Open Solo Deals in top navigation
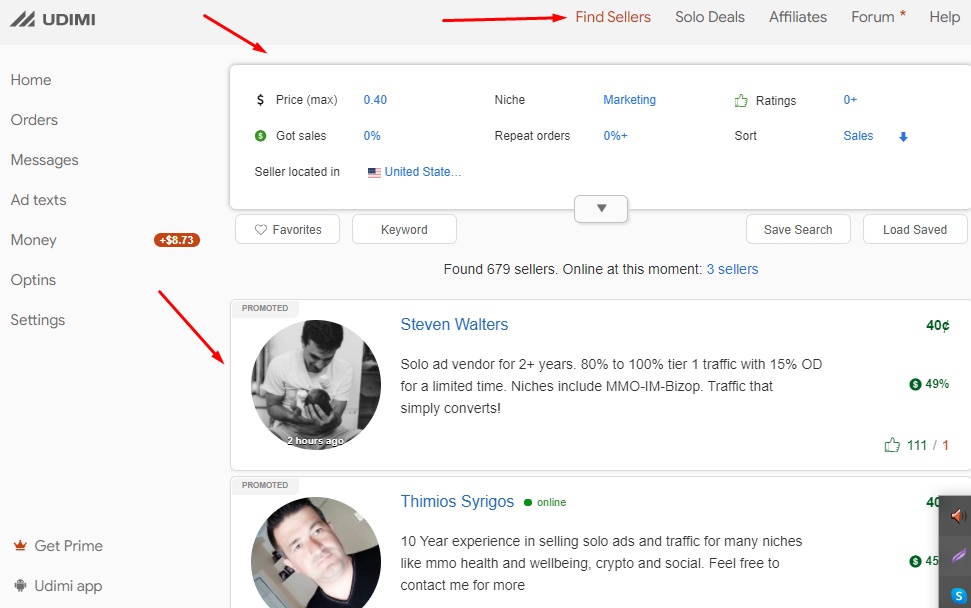Image resolution: width=971 pixels, height=608 pixels. click(x=710, y=17)
